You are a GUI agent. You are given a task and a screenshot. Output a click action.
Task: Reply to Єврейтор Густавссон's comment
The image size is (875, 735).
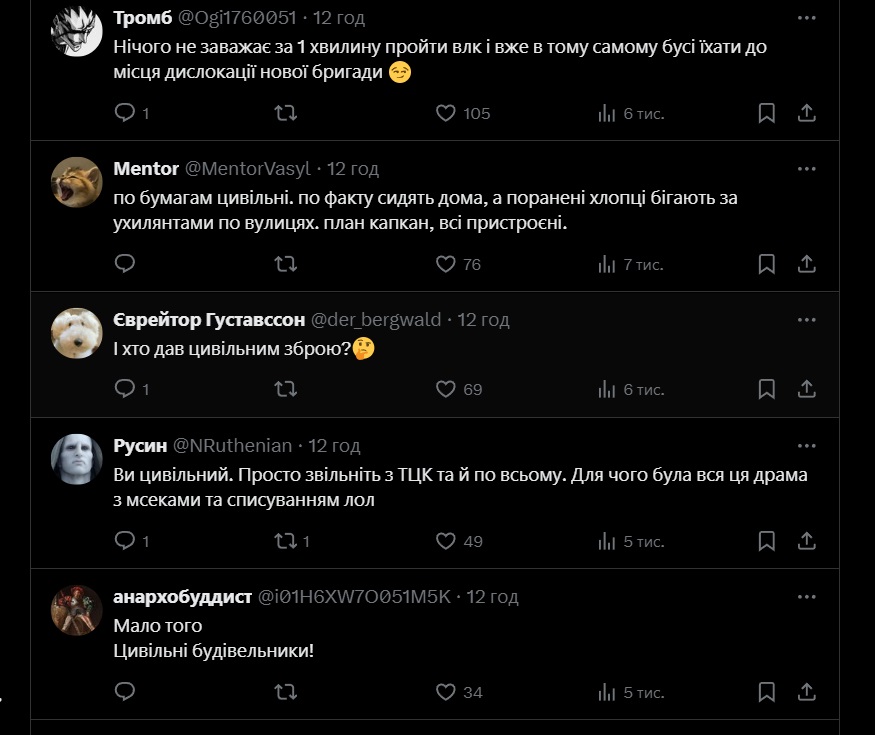(x=125, y=389)
